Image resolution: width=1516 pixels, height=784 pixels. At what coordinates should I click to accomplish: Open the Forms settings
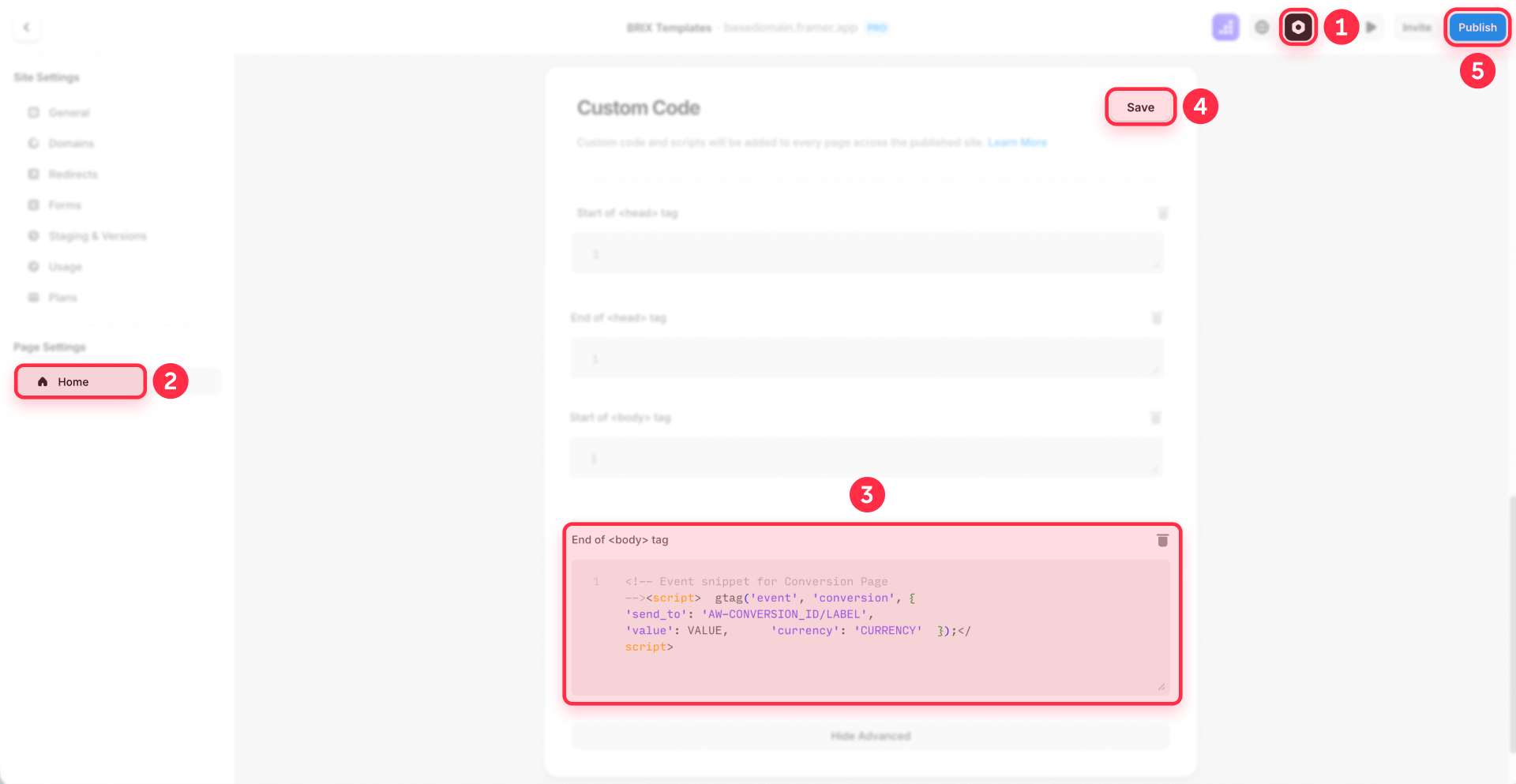pos(65,204)
